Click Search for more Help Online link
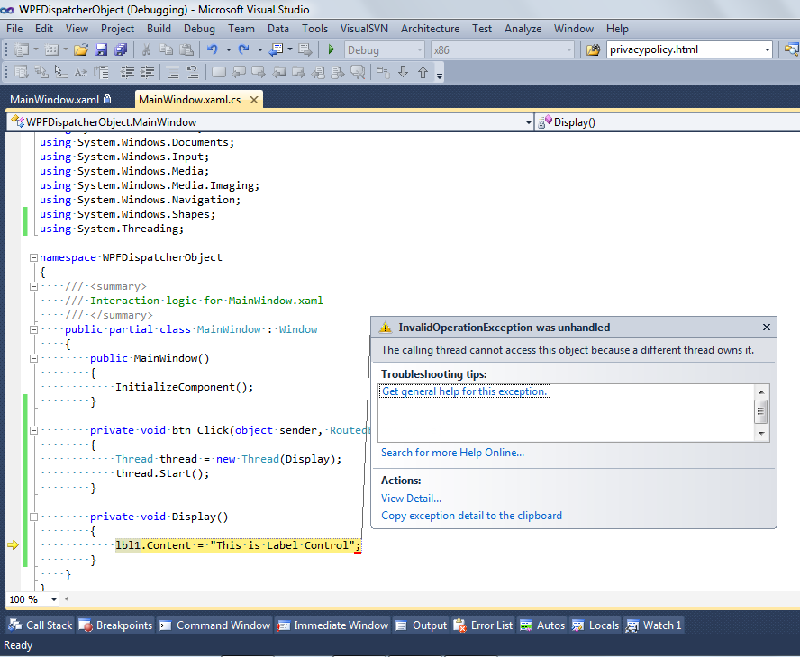The height and width of the screenshot is (657, 800). 453,452
